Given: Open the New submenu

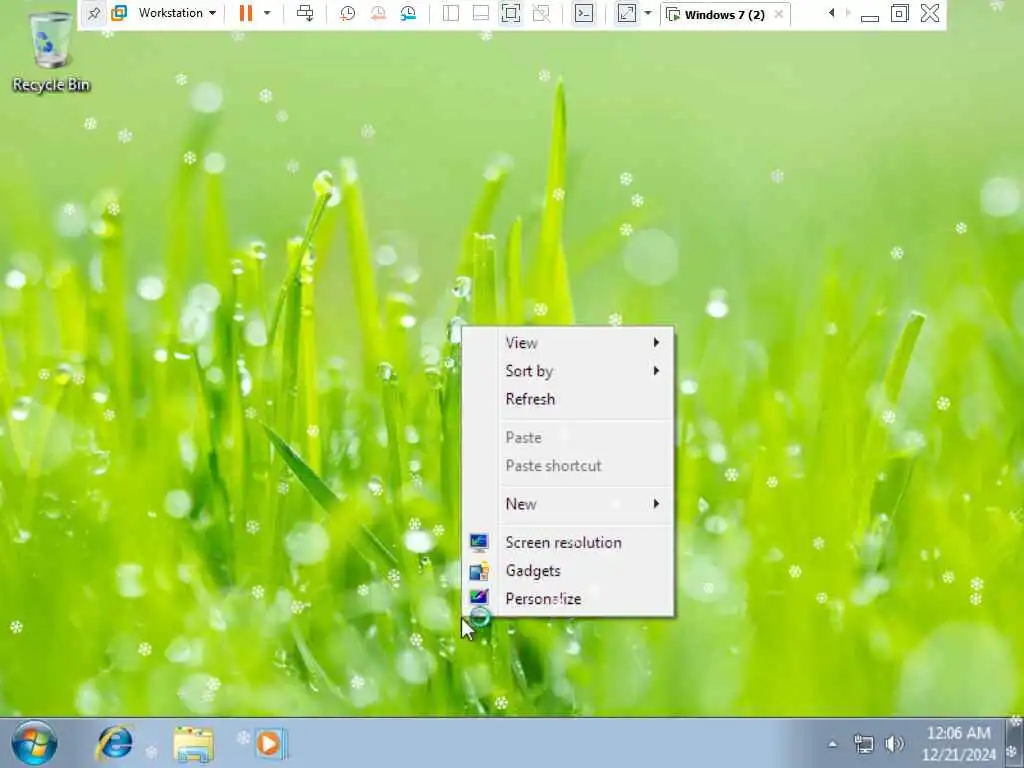Looking at the screenshot, I should tap(568, 504).
